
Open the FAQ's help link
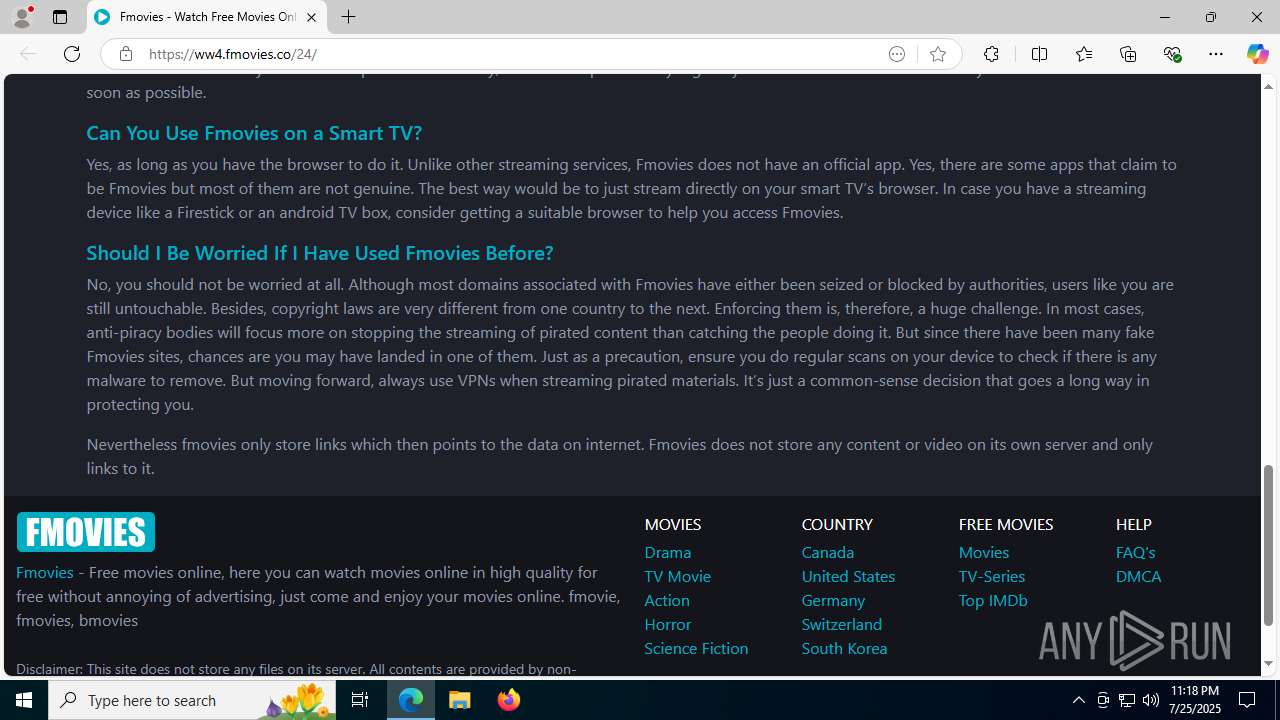coord(1136,552)
